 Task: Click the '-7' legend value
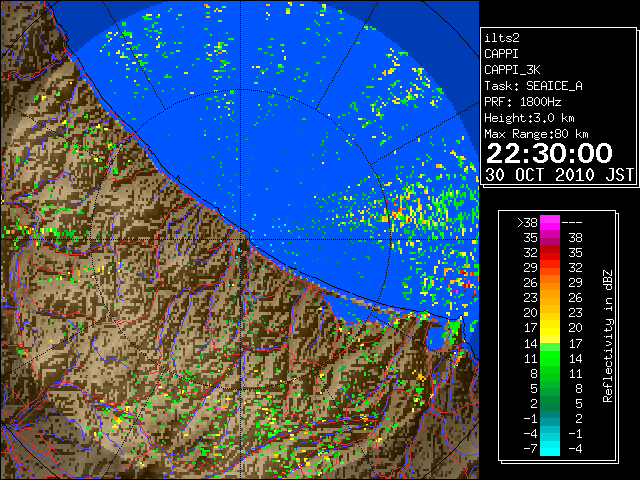click(x=530, y=449)
